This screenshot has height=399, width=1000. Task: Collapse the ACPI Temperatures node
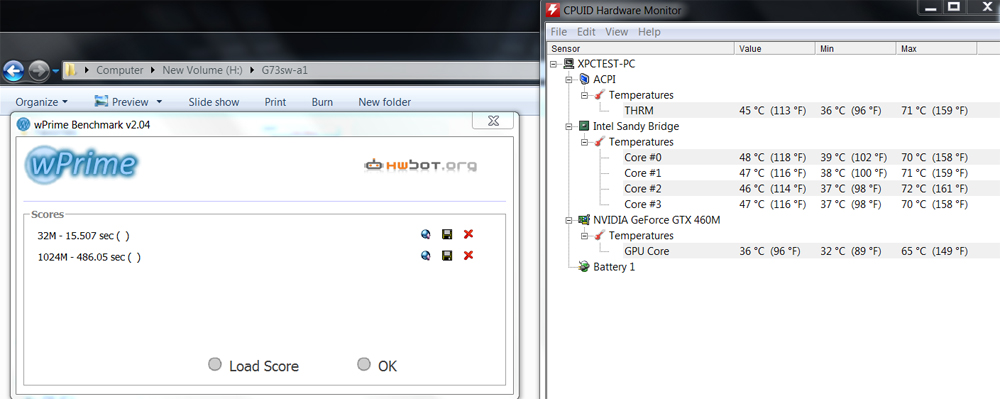tap(584, 95)
